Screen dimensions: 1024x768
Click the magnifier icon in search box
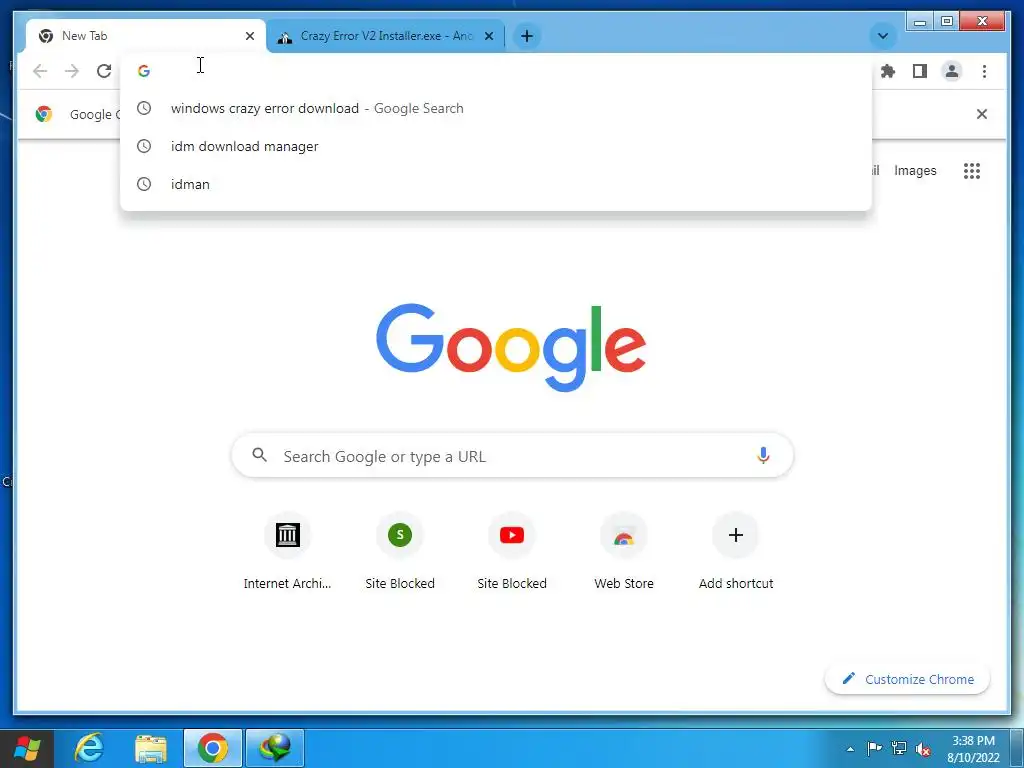pyautogui.click(x=259, y=455)
